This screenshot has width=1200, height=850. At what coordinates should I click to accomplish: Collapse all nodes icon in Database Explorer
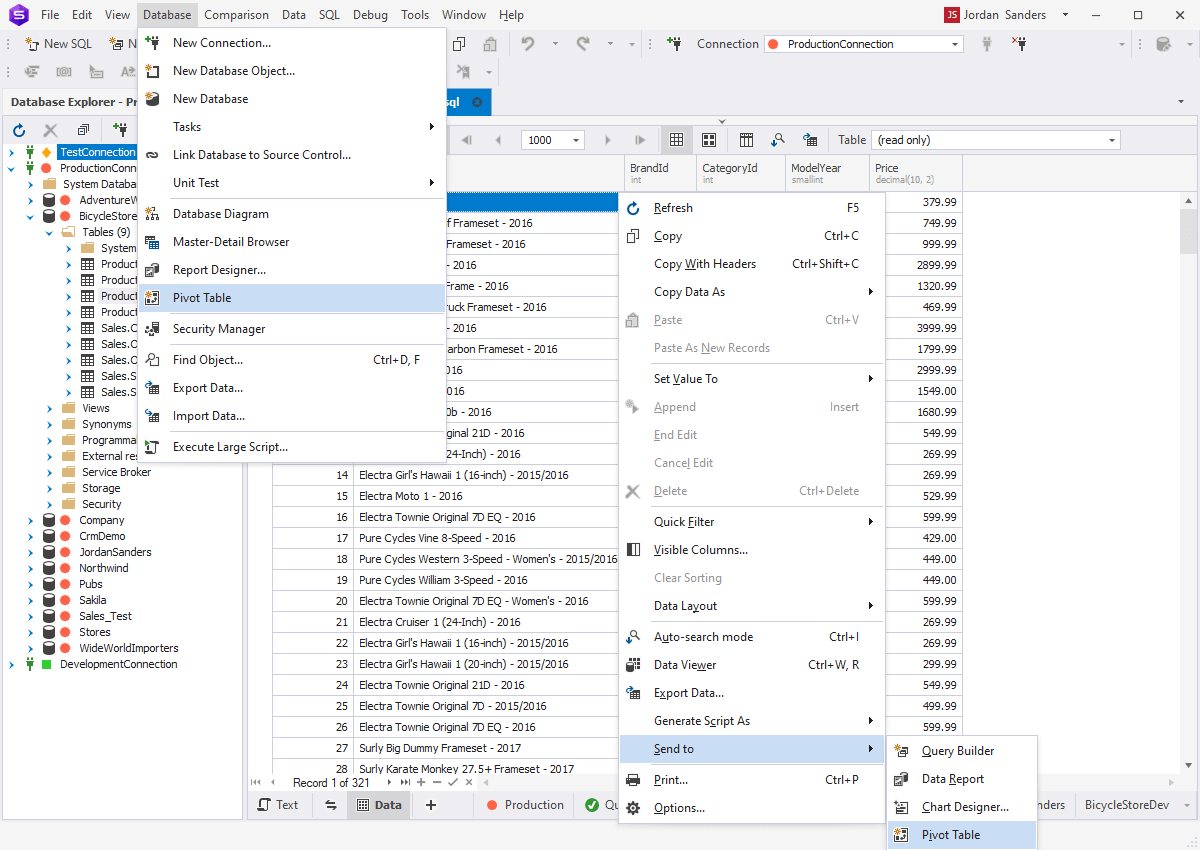point(83,130)
